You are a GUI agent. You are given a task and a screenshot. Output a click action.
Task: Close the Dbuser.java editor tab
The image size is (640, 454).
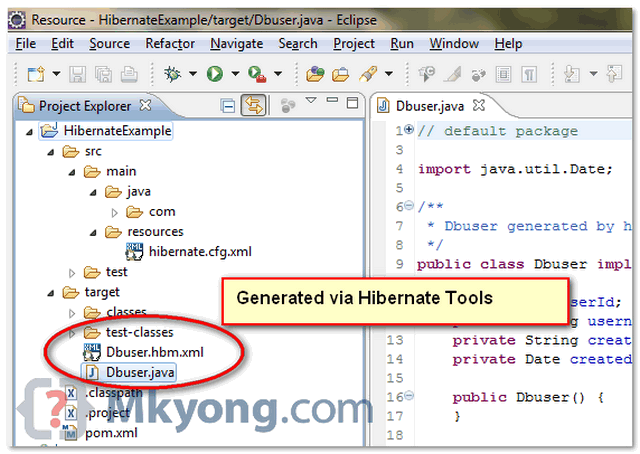tap(479, 106)
